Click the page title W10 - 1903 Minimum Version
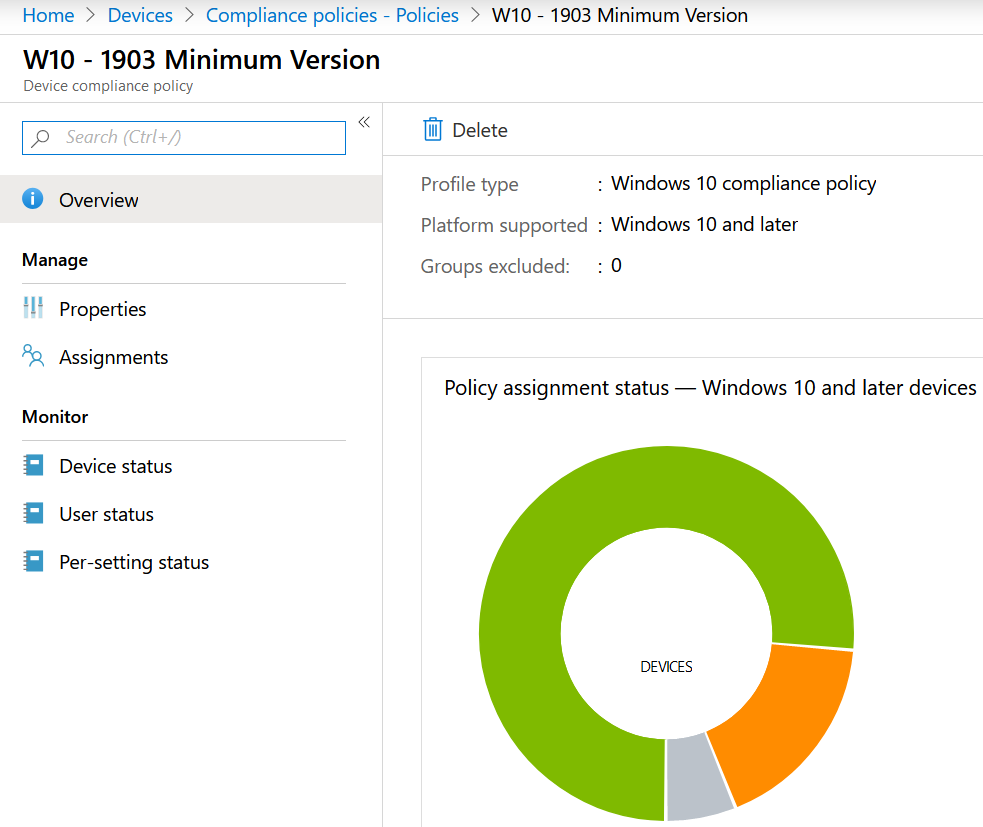The height and width of the screenshot is (827, 983). 202,60
